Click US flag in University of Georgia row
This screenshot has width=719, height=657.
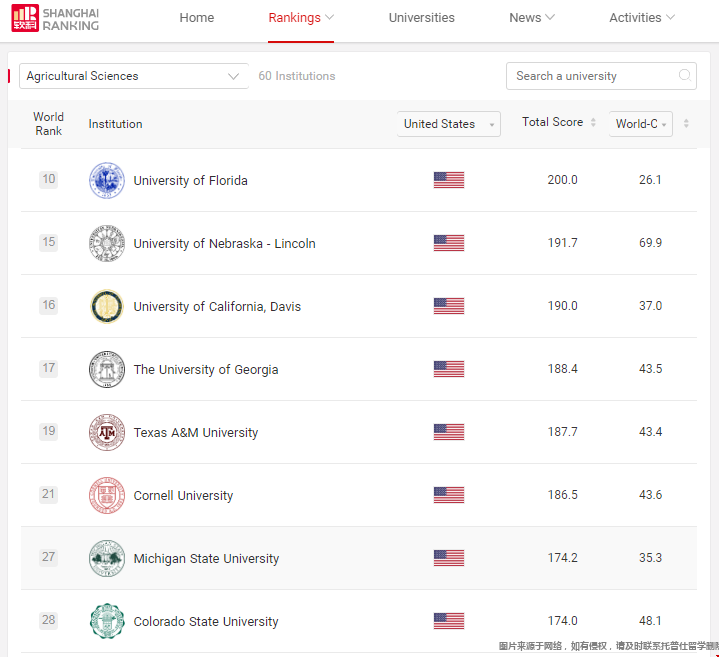(449, 369)
